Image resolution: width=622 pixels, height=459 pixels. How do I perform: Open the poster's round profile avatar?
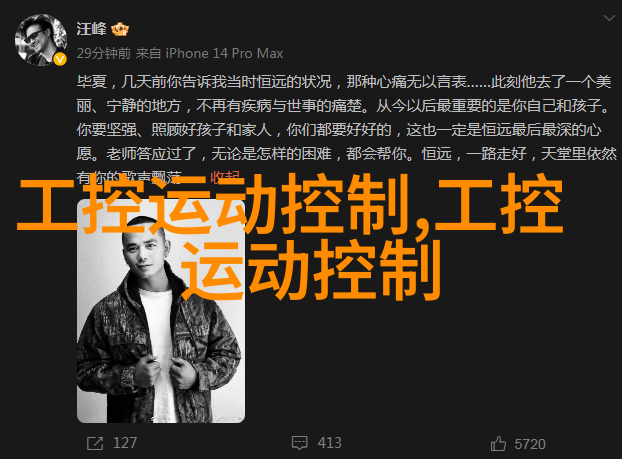[41, 40]
